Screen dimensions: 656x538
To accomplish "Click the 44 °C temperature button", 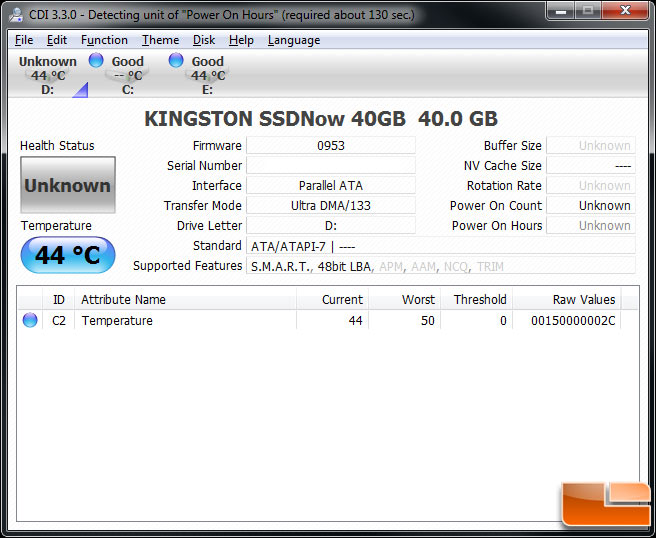I will point(67,255).
